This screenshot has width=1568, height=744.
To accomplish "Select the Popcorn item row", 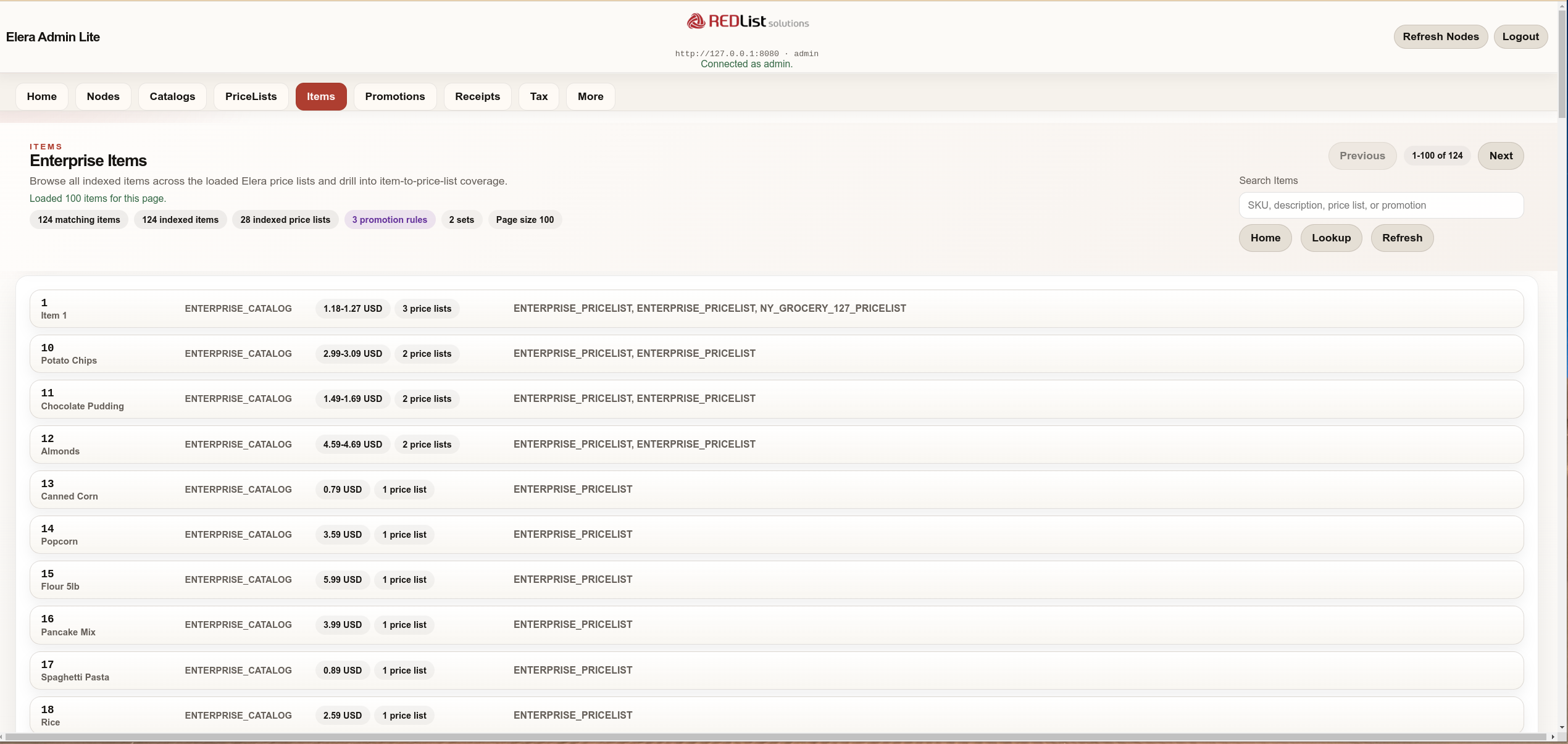I will (x=777, y=535).
